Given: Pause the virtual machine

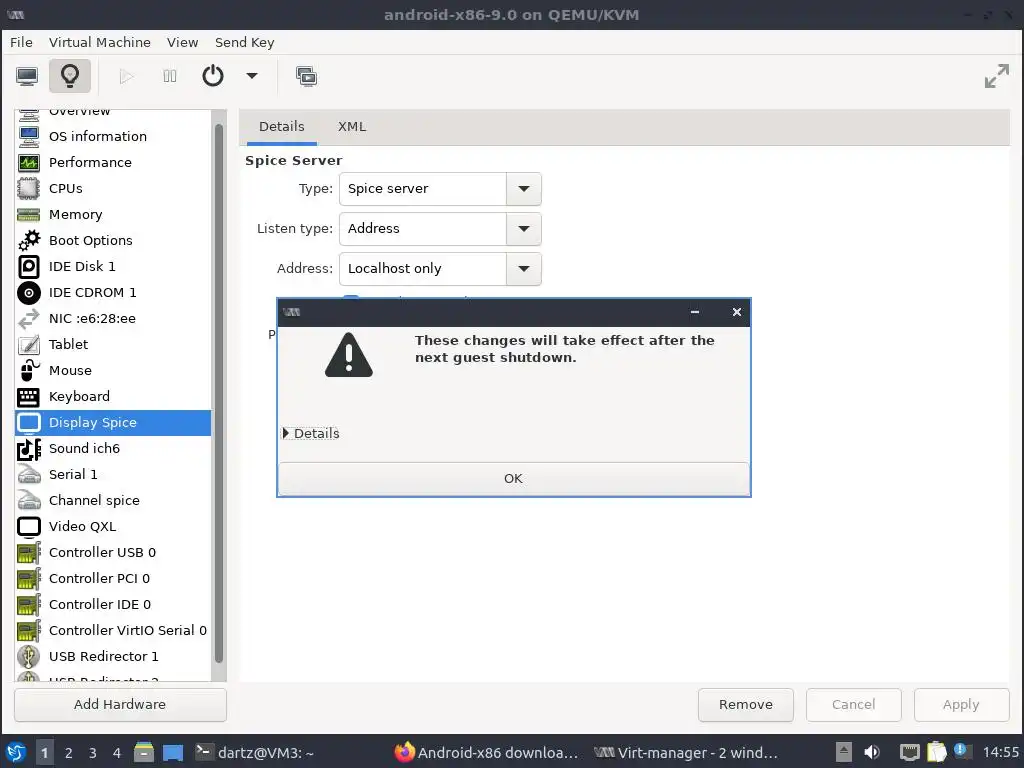Looking at the screenshot, I should pos(170,76).
